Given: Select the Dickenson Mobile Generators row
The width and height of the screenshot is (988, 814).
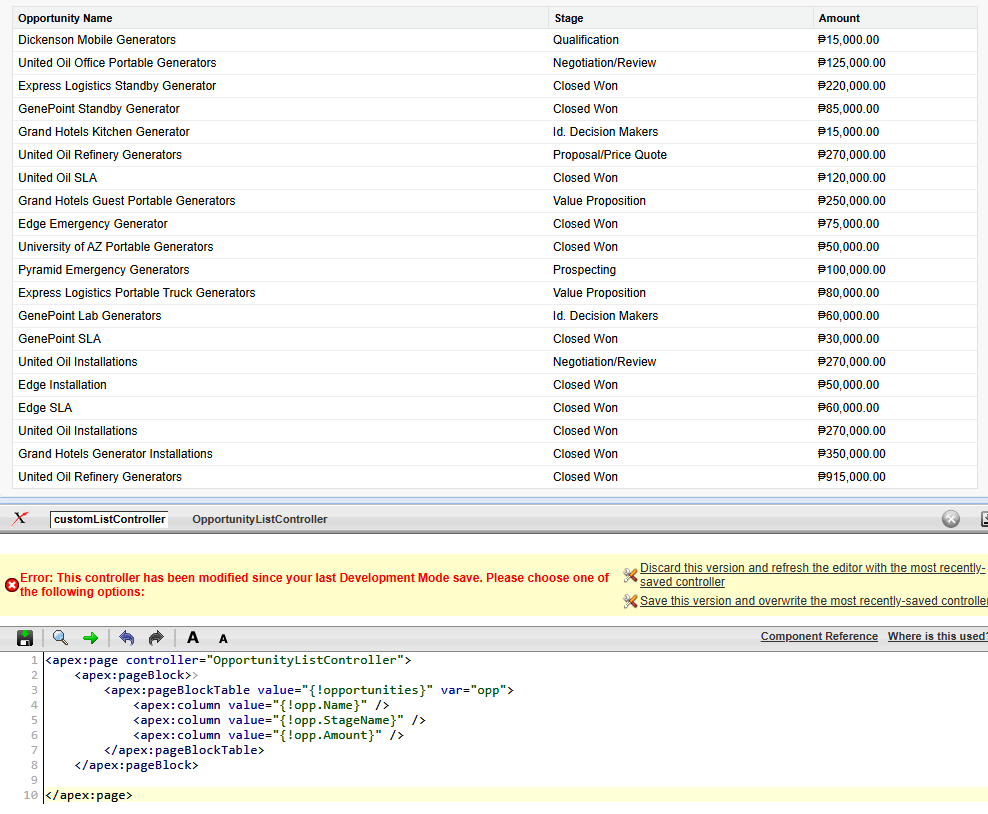Looking at the screenshot, I should (x=97, y=39).
